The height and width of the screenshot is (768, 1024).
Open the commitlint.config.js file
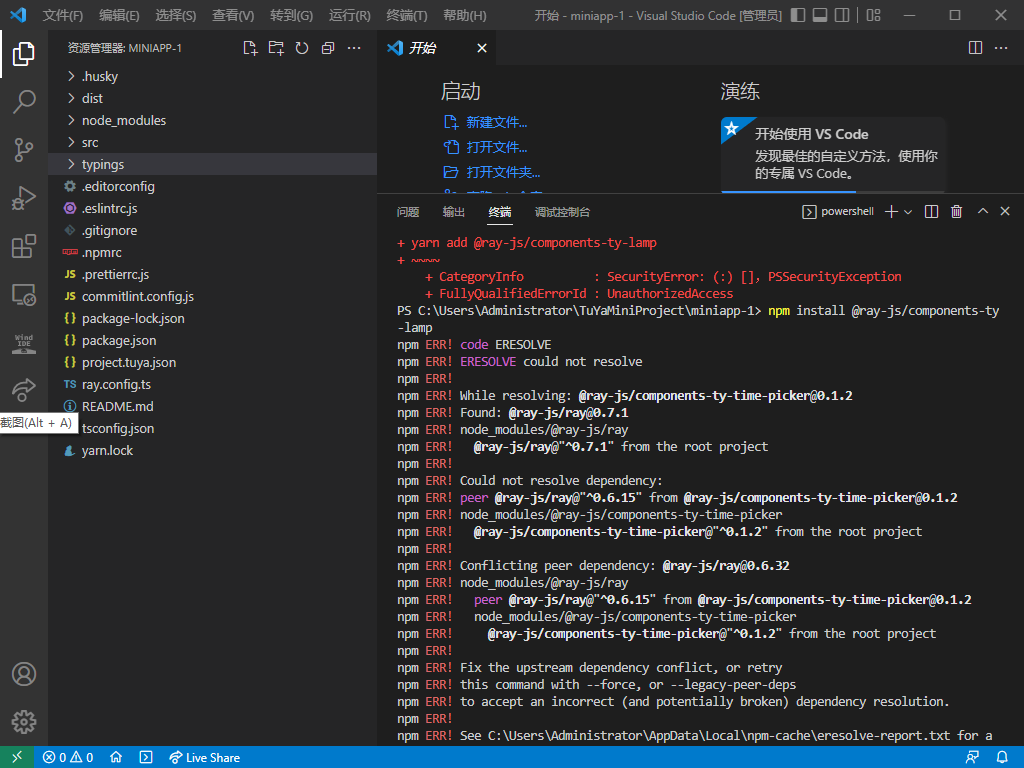212,296
